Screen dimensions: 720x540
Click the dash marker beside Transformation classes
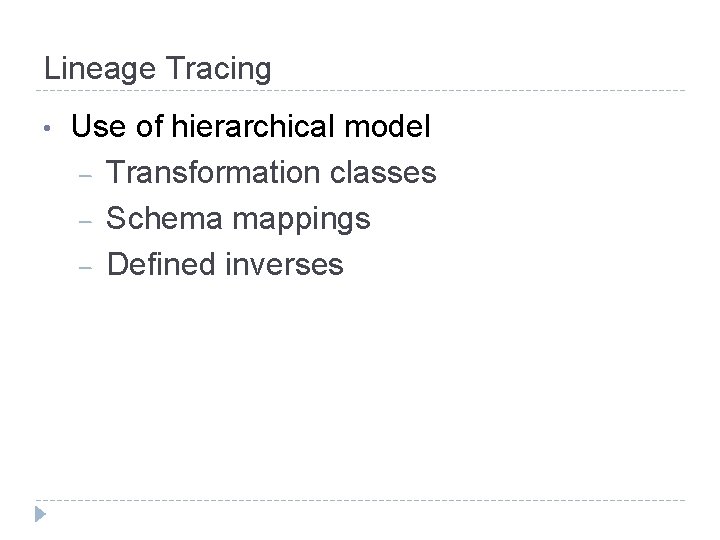[x=86, y=175]
